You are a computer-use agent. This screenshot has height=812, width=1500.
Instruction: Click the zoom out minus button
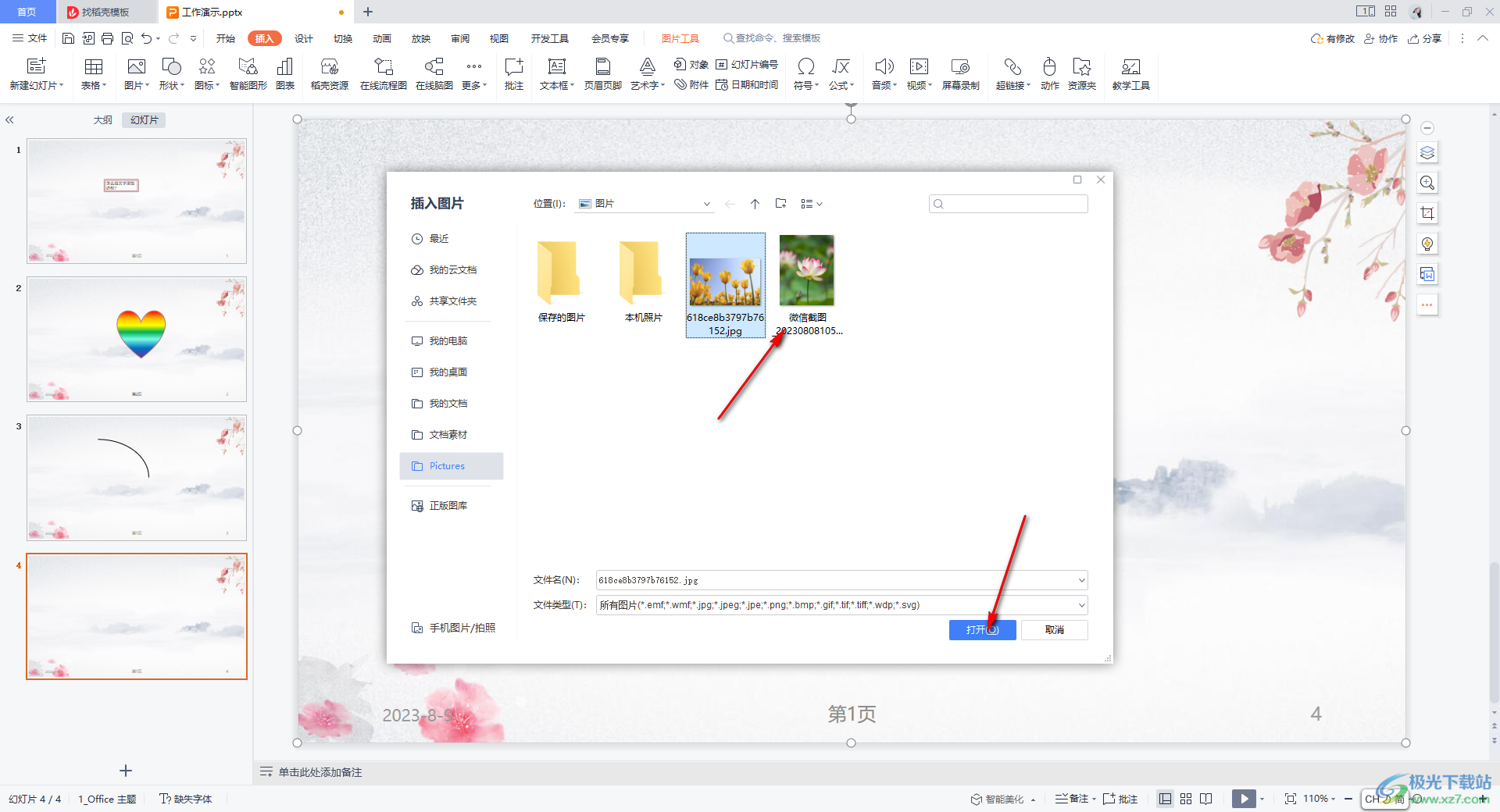click(1348, 799)
